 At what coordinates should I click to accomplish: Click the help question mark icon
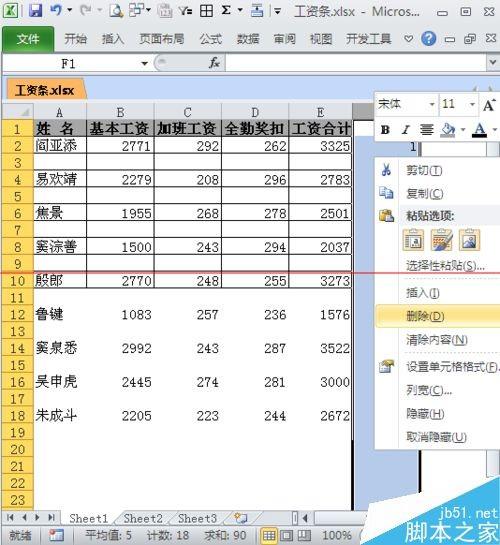[428, 39]
